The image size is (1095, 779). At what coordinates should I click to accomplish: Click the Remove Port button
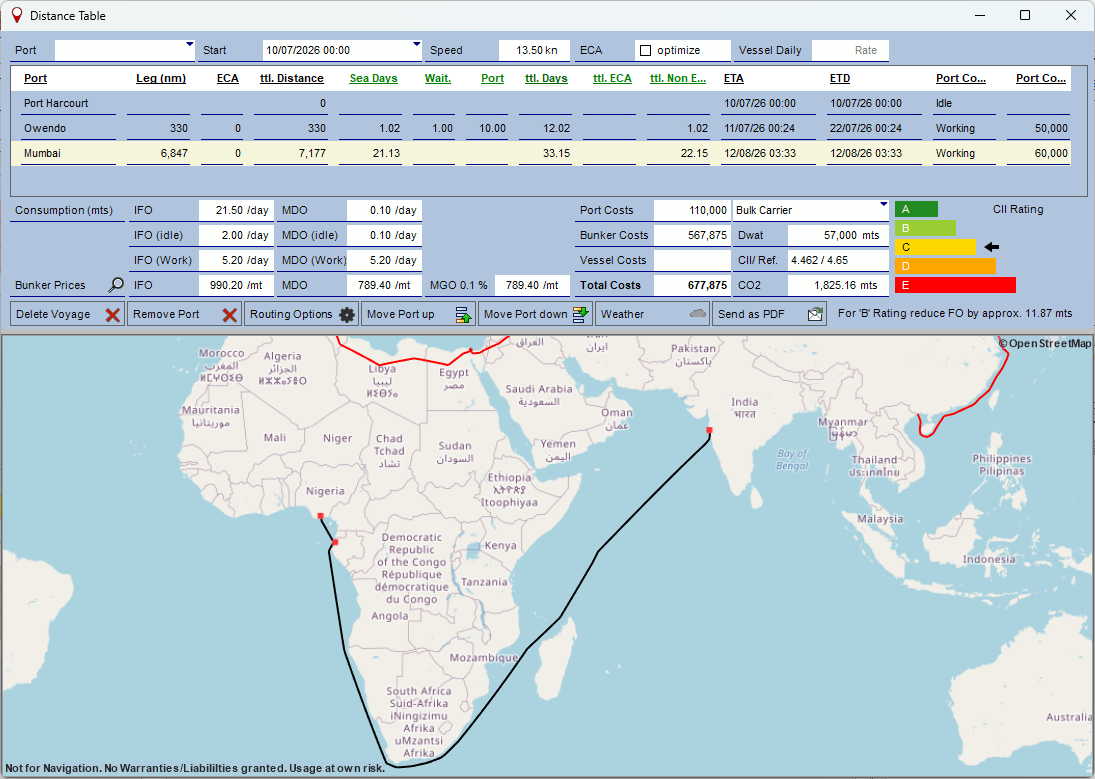point(184,314)
